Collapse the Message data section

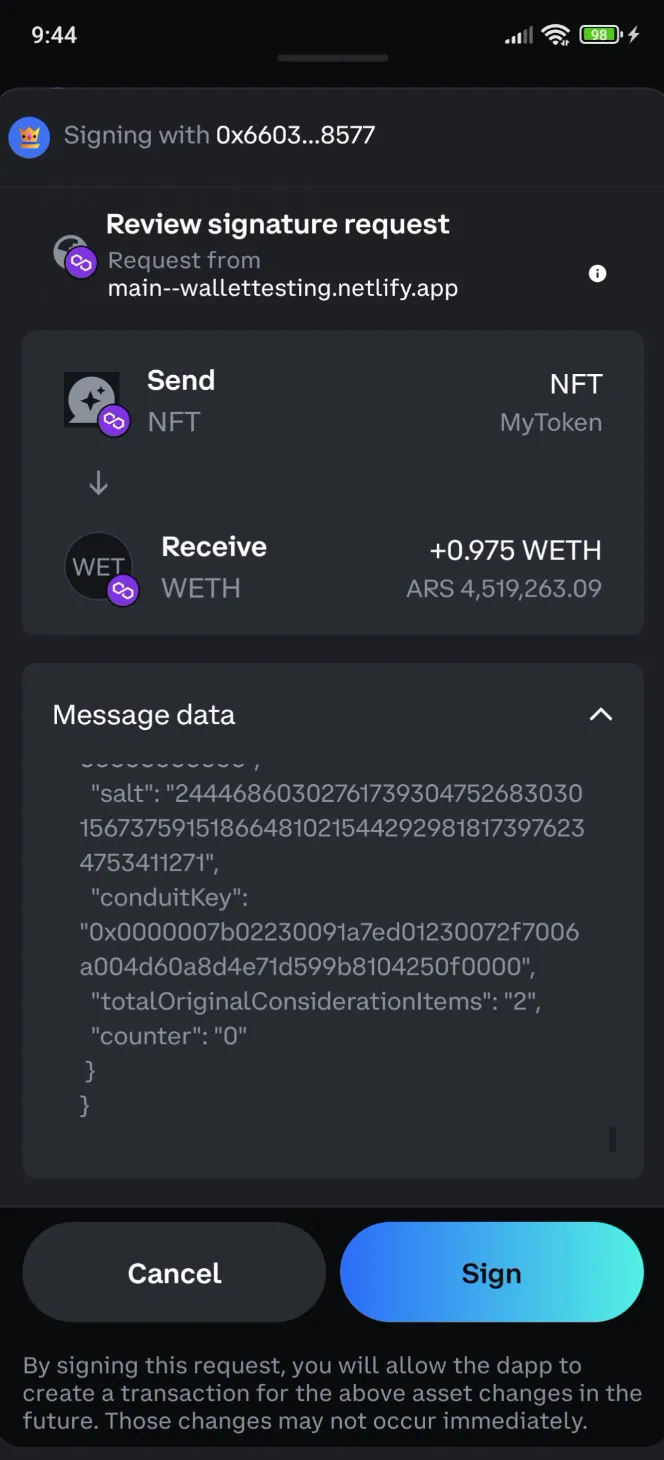(600, 714)
